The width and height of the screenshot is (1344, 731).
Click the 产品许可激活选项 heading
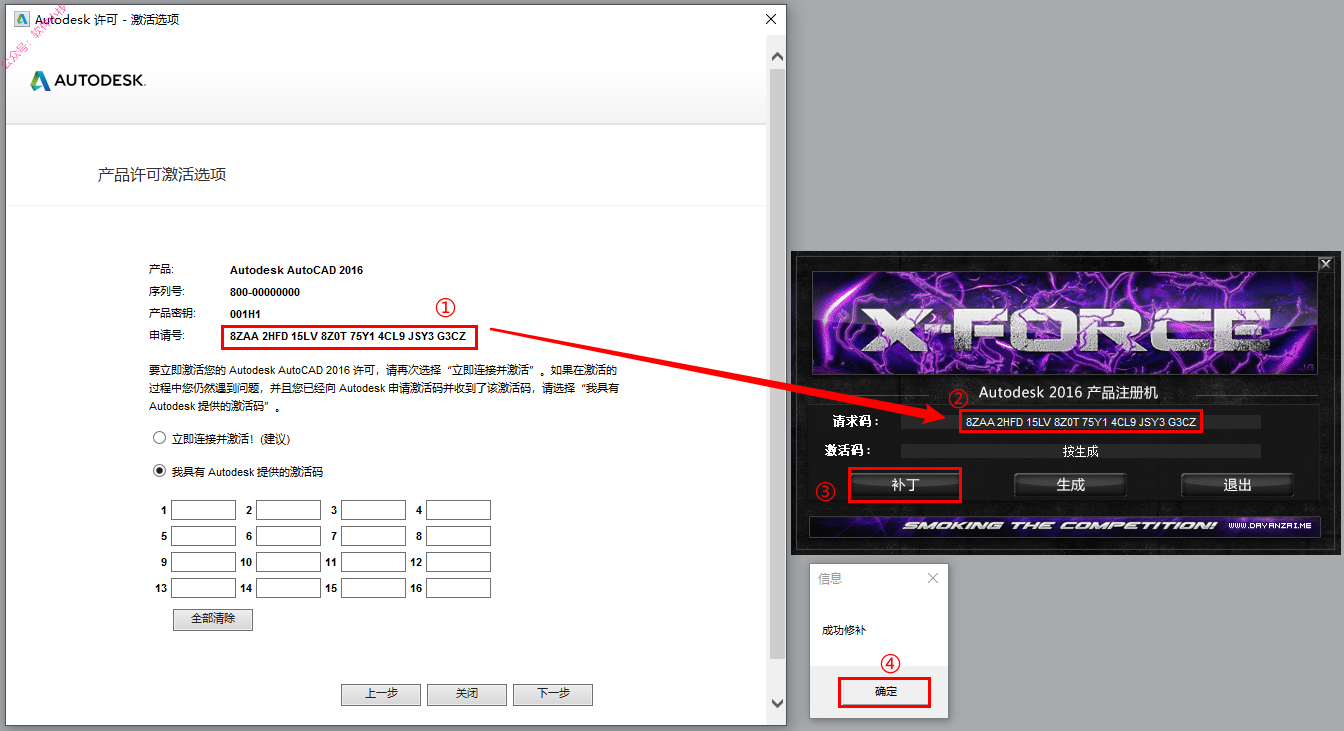162,175
